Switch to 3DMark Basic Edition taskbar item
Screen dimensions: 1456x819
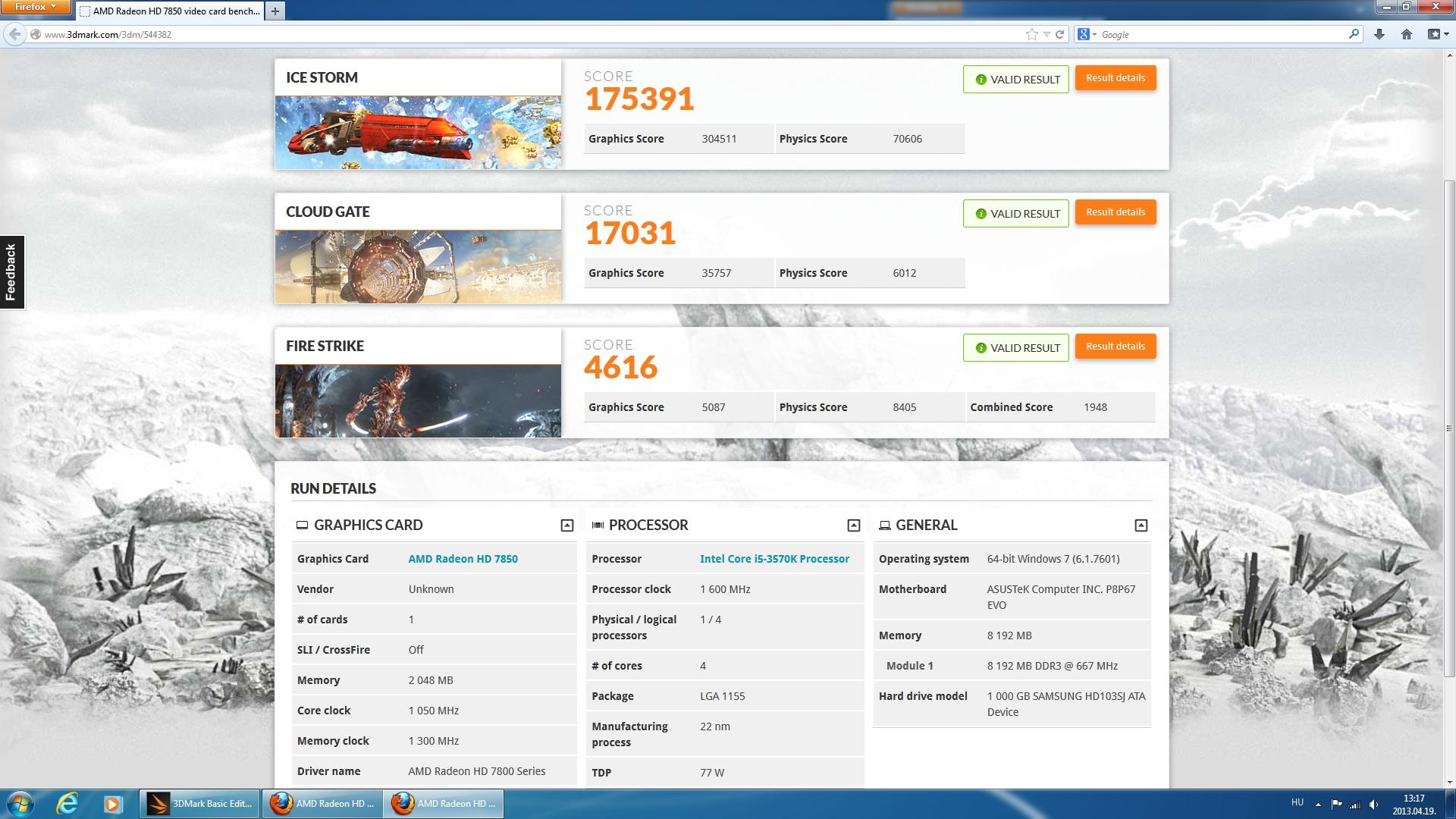tap(199, 804)
